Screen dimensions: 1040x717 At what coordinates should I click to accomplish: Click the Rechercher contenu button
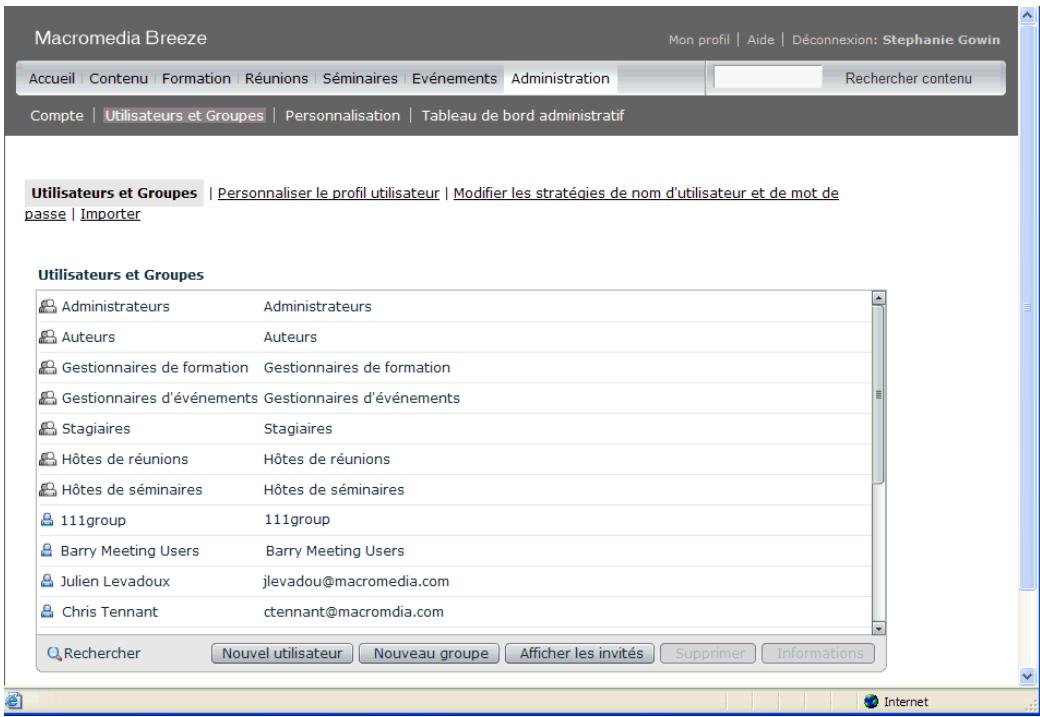click(x=908, y=78)
